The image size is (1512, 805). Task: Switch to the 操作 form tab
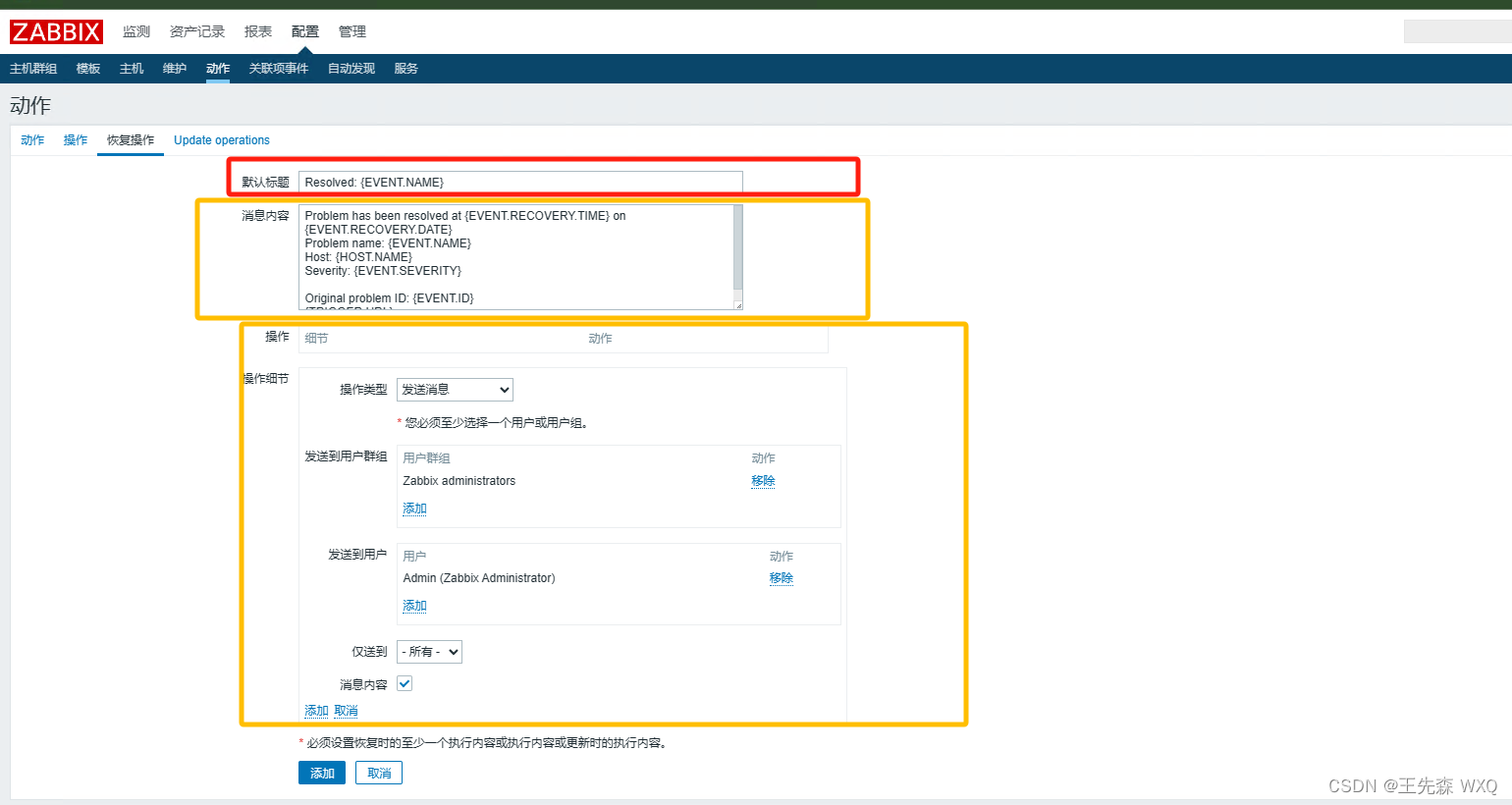[x=76, y=140]
